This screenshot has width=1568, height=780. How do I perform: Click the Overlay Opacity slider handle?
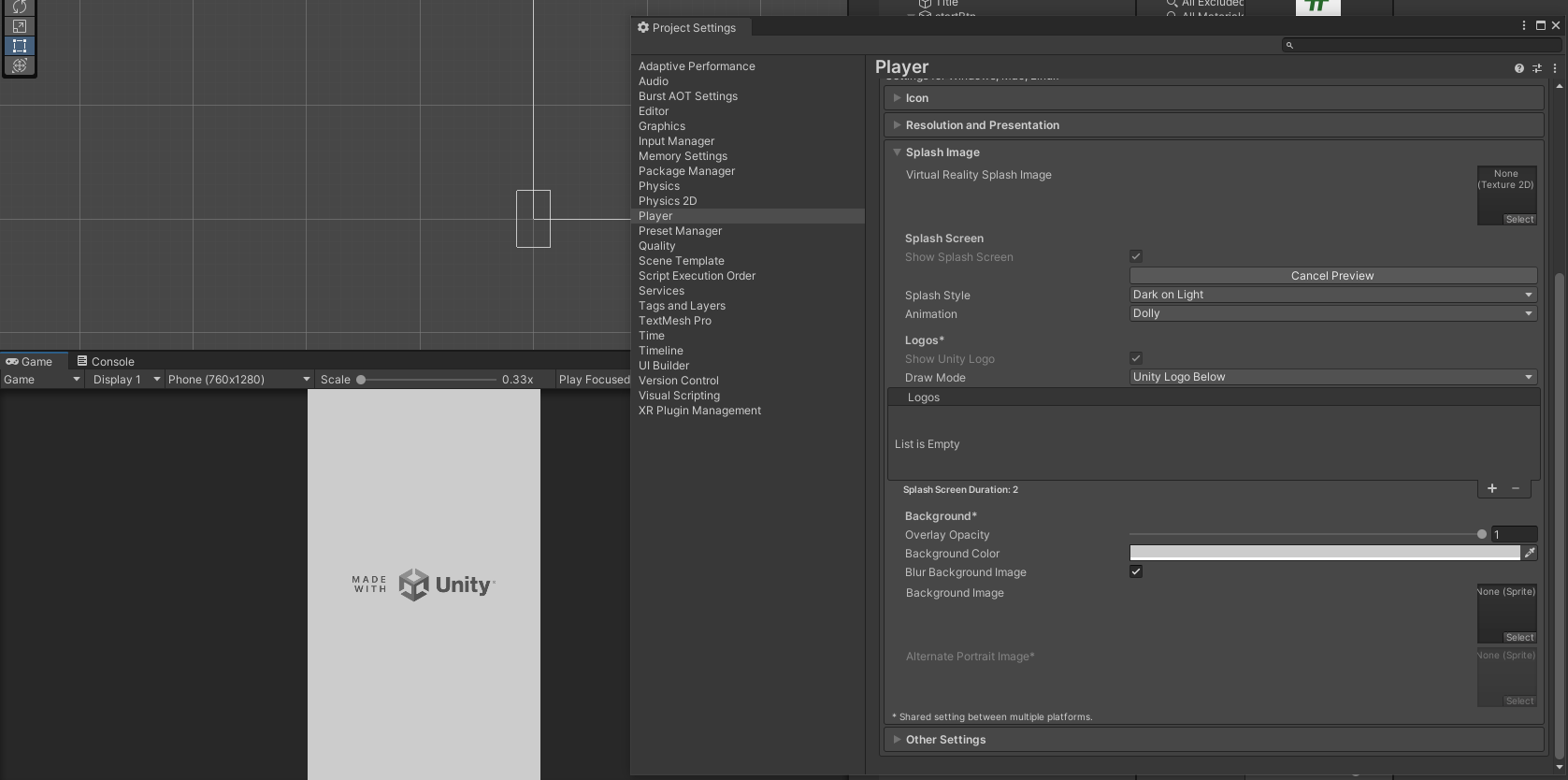[1482, 535]
